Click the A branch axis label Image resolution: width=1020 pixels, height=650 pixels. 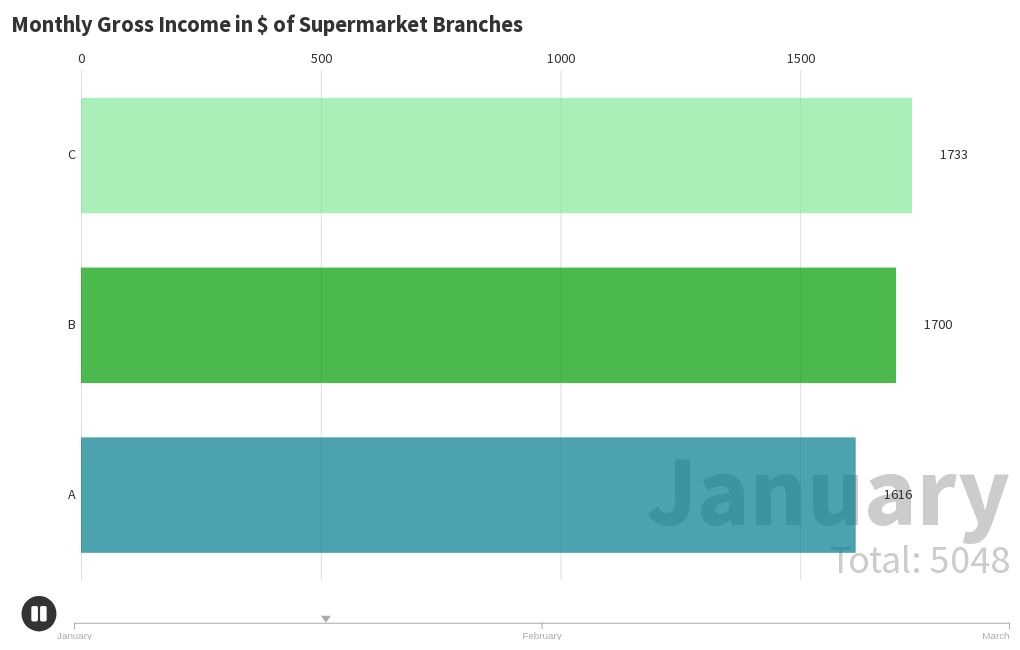coord(72,494)
